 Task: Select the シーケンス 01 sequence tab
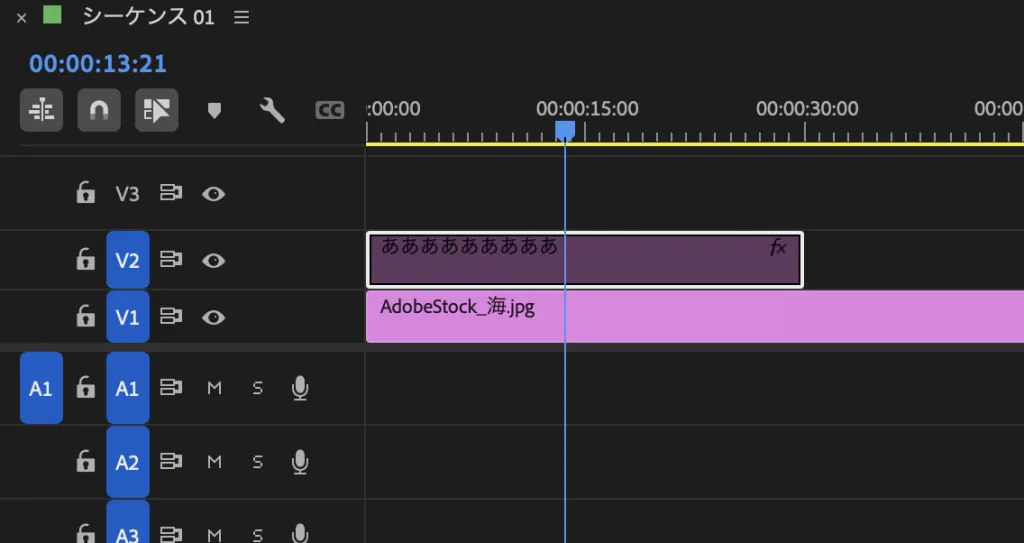[148, 17]
